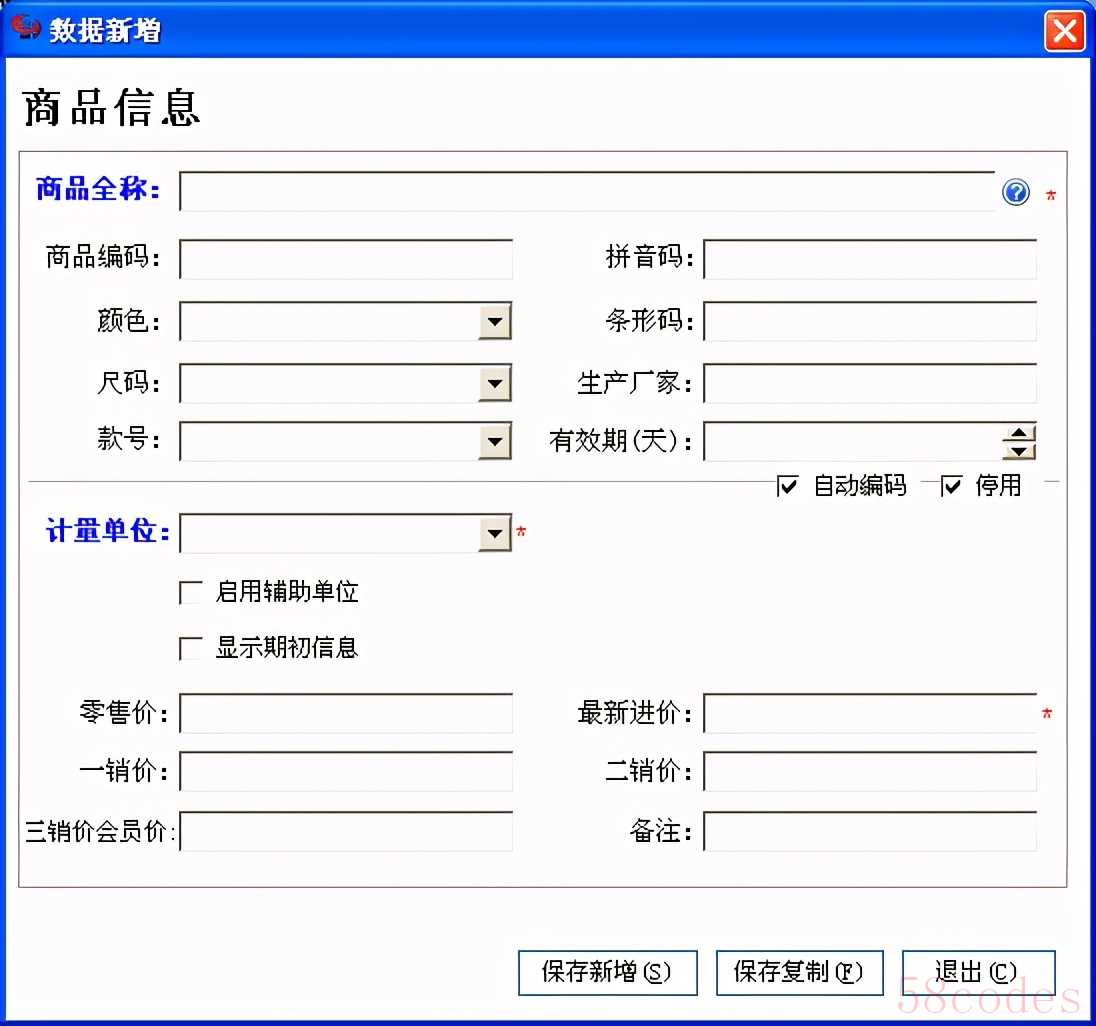Screen dimensions: 1096x1026
Task: Uncheck the 停用 checkbox
Action: tap(951, 486)
